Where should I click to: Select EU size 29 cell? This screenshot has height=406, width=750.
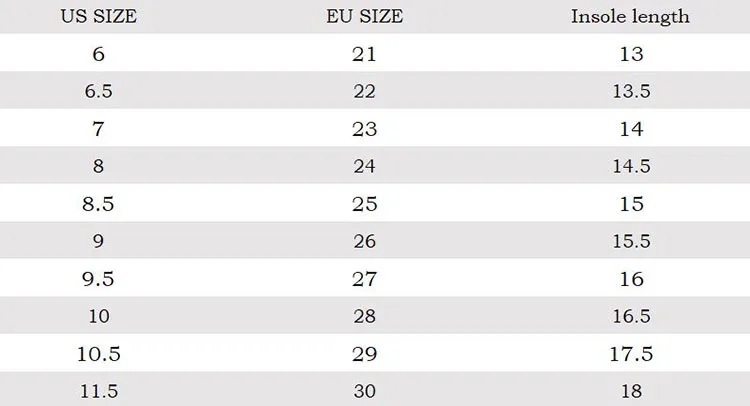coord(364,354)
